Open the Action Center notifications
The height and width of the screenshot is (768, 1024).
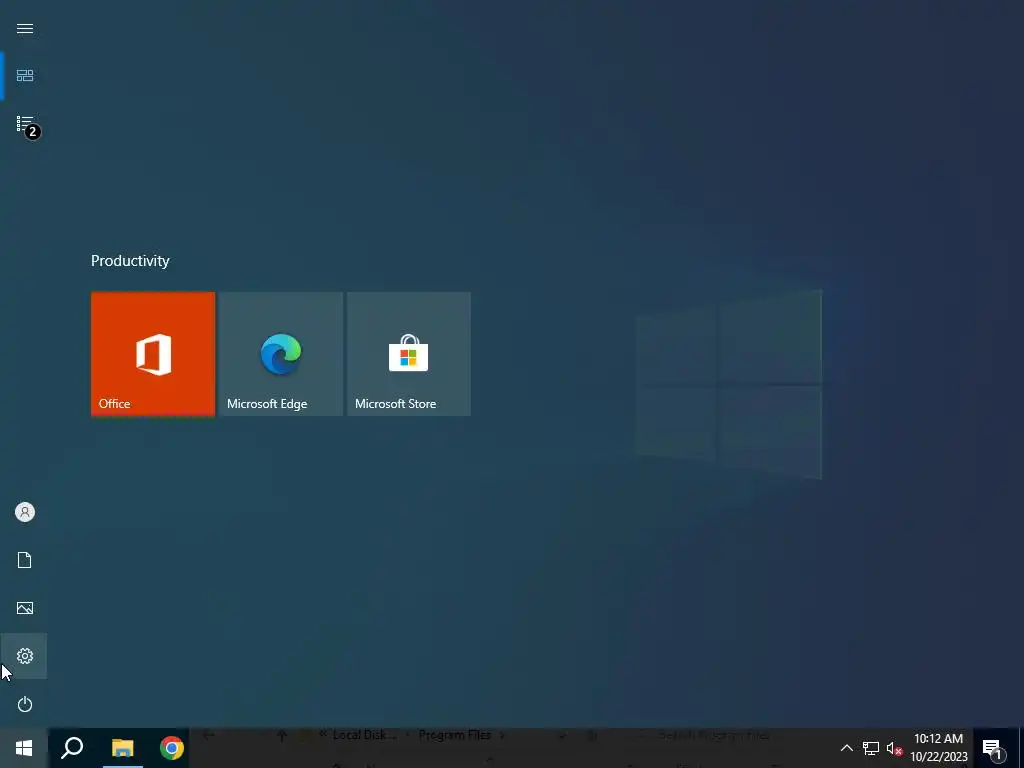coord(993,748)
